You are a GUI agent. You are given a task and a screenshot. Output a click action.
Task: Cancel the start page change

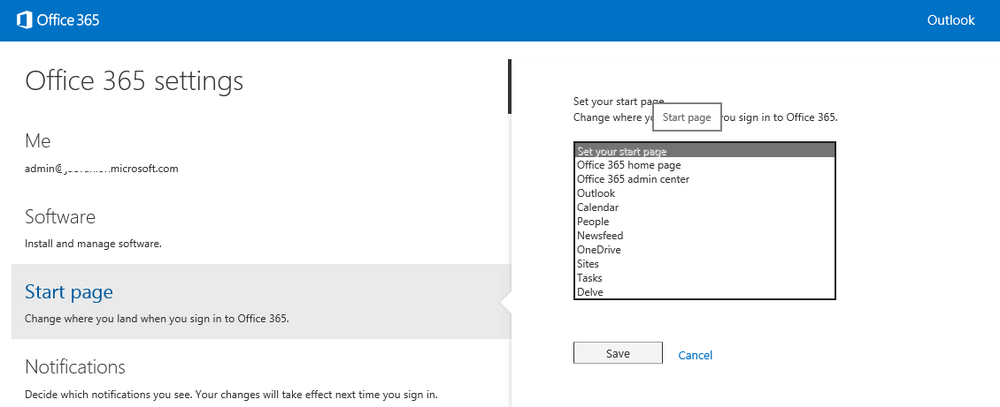695,355
